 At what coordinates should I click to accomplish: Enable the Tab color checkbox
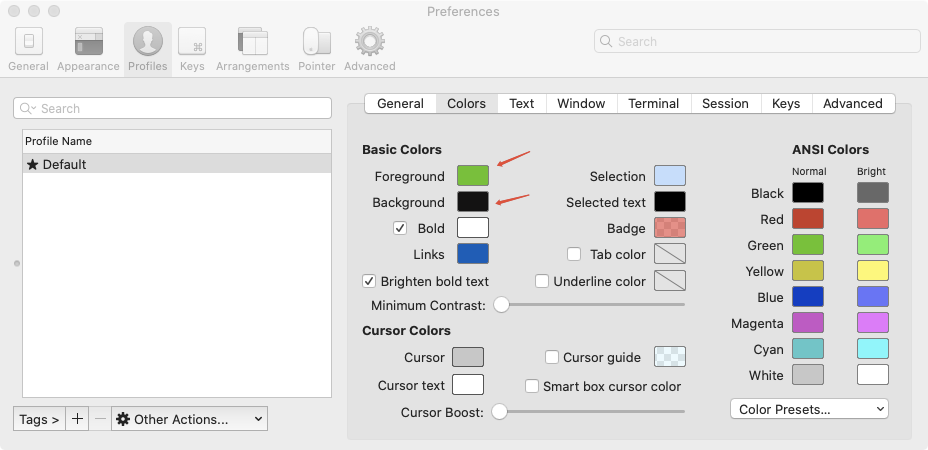click(x=573, y=254)
